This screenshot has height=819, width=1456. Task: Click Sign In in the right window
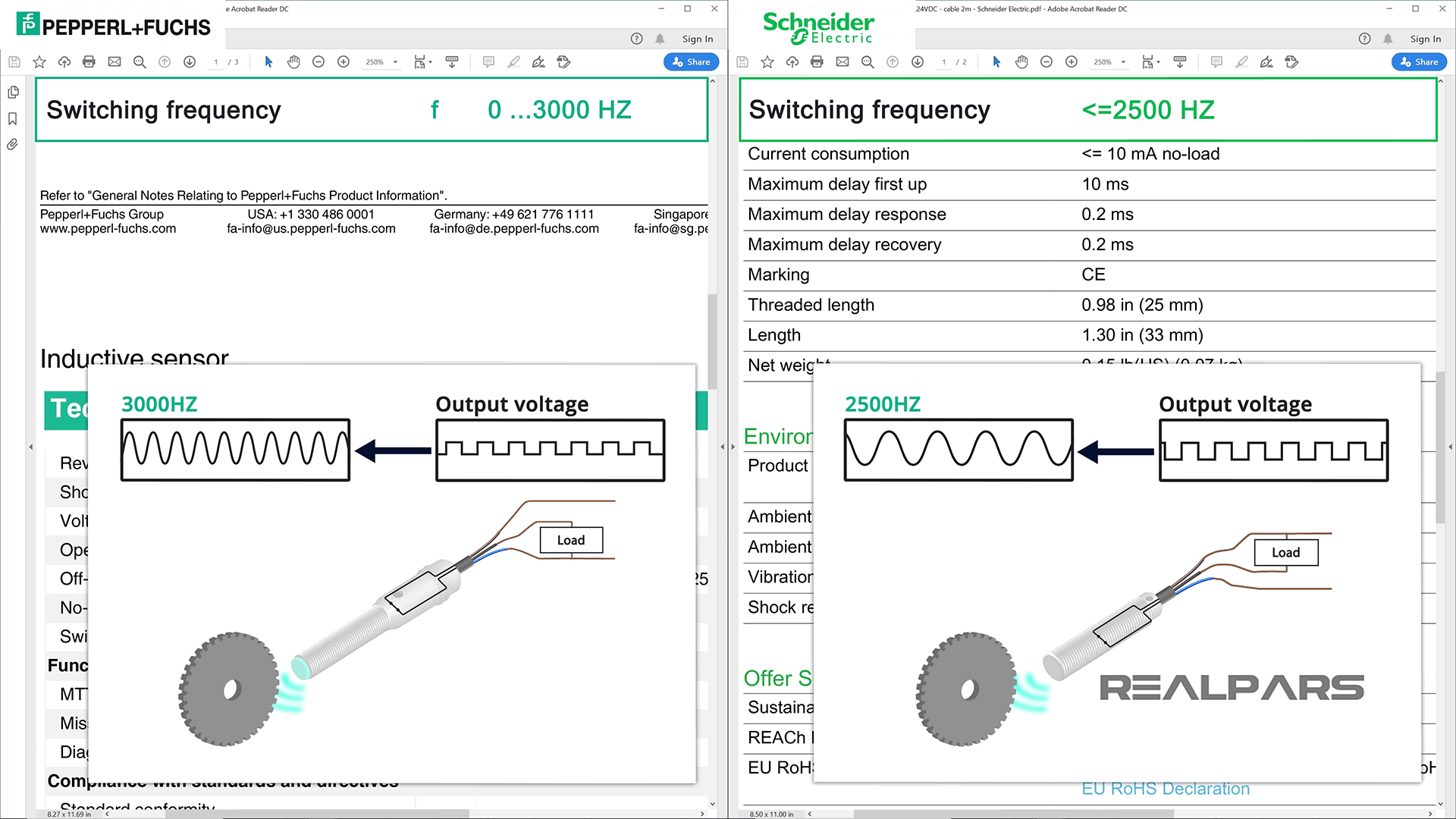1425,38
